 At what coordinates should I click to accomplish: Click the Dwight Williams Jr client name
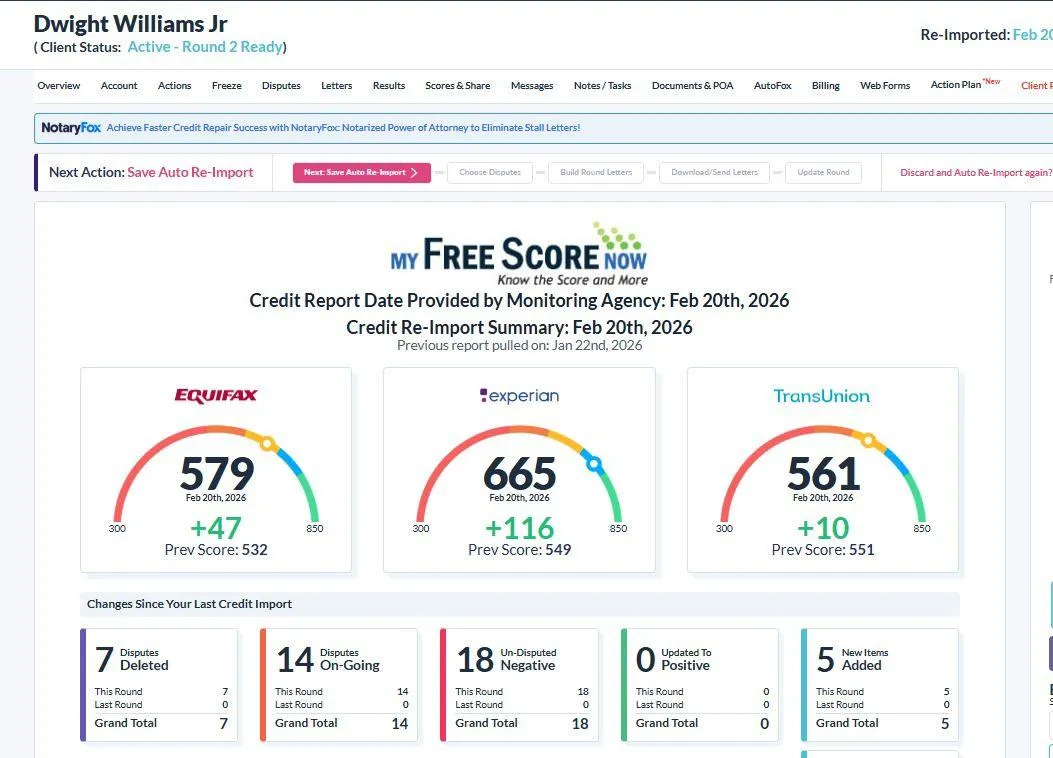(x=130, y=23)
